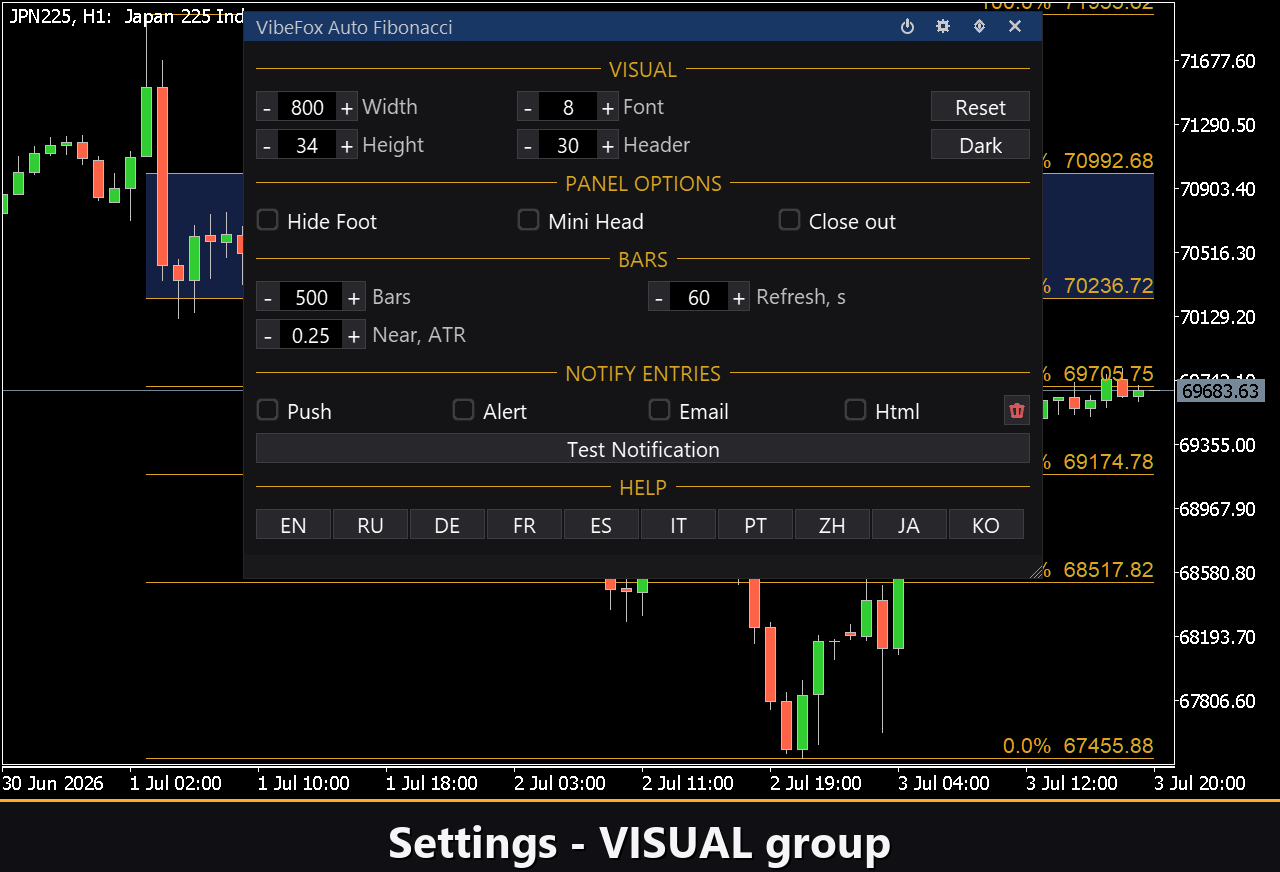Enable Push notifications checkbox
Screen dimensions: 1280x872
(267, 410)
